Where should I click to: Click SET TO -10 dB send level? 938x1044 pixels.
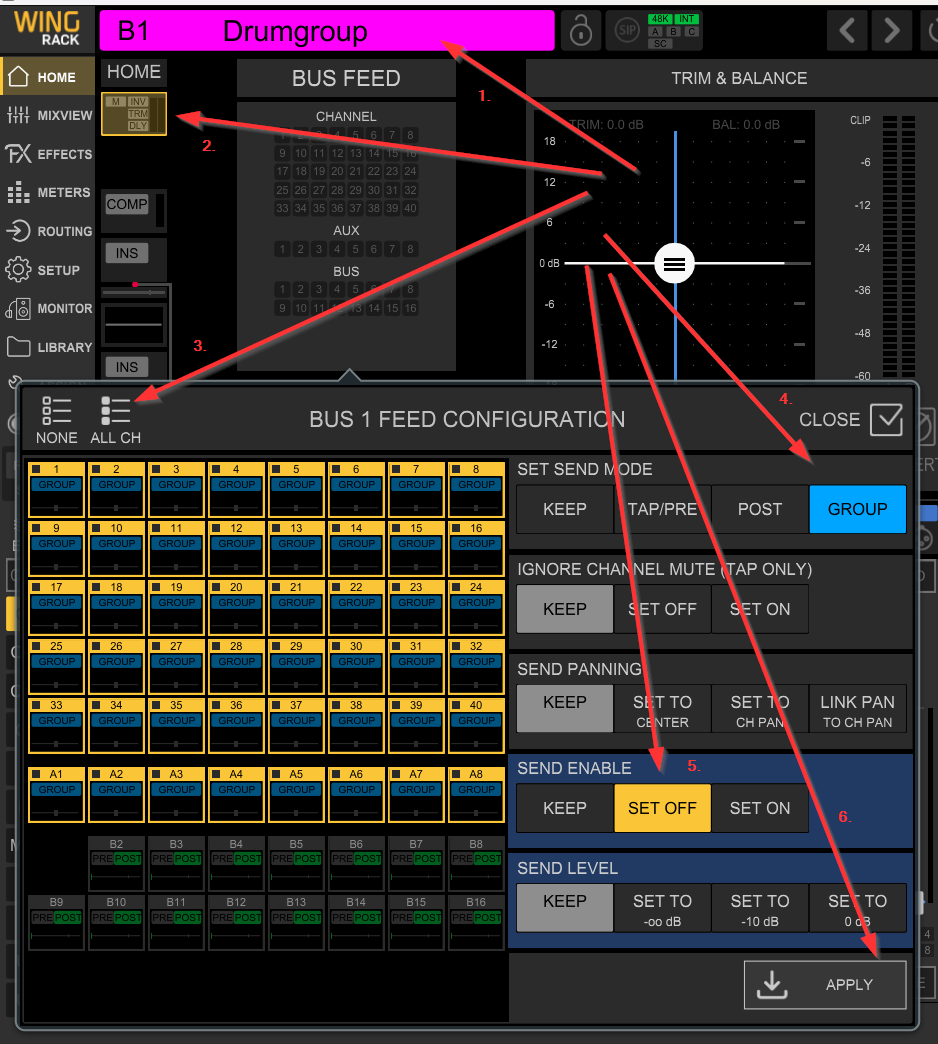[759, 909]
